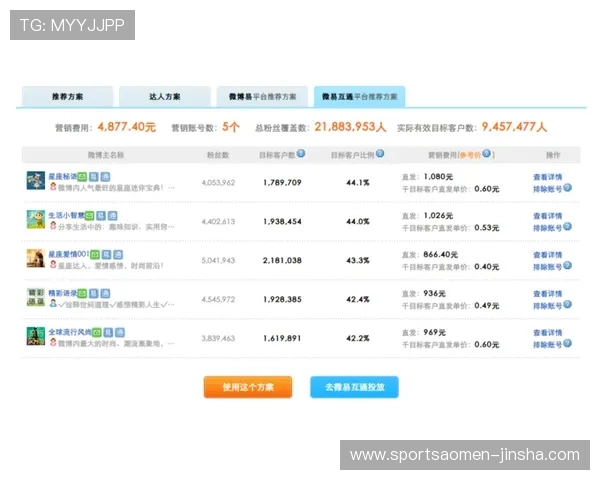Select the 44.0% ratio cell

[358, 222]
